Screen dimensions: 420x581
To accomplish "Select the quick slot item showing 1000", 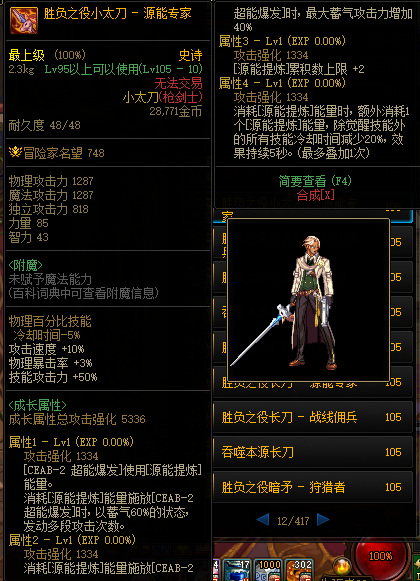I will 268,570.
